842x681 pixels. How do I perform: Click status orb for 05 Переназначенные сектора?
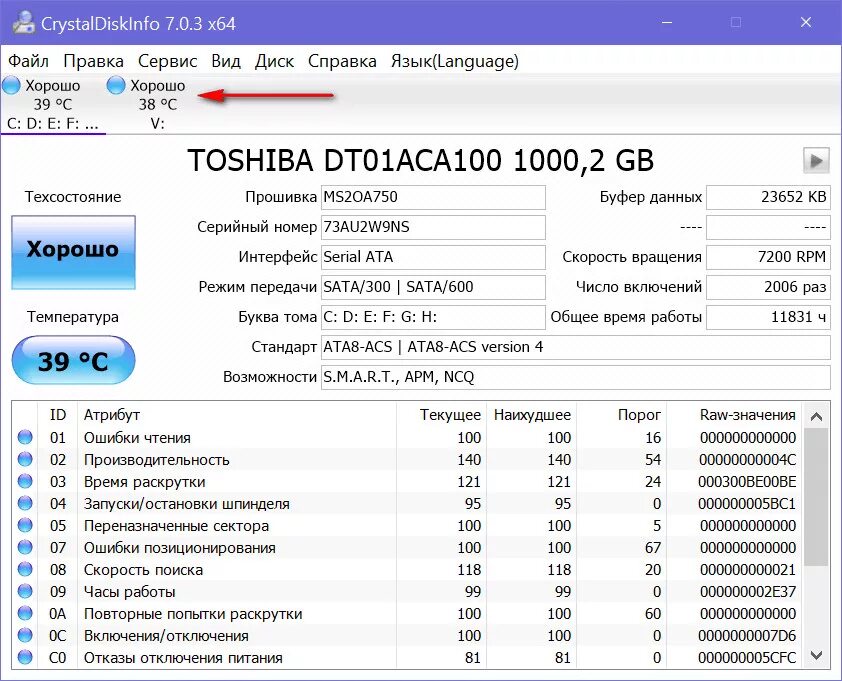(x=25, y=525)
